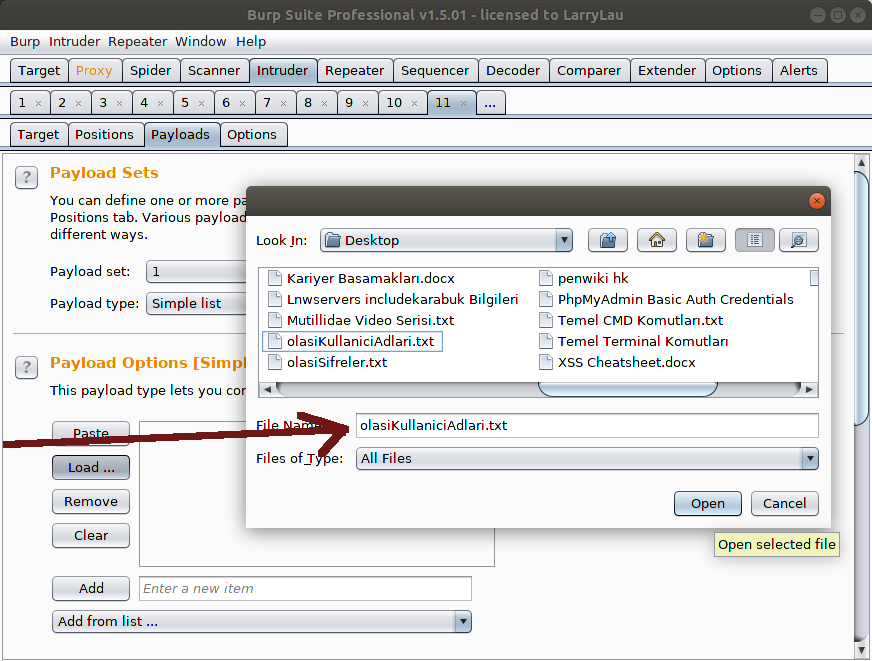The height and width of the screenshot is (661, 872).
Task: Switch to the Extender tab
Action: (667, 71)
